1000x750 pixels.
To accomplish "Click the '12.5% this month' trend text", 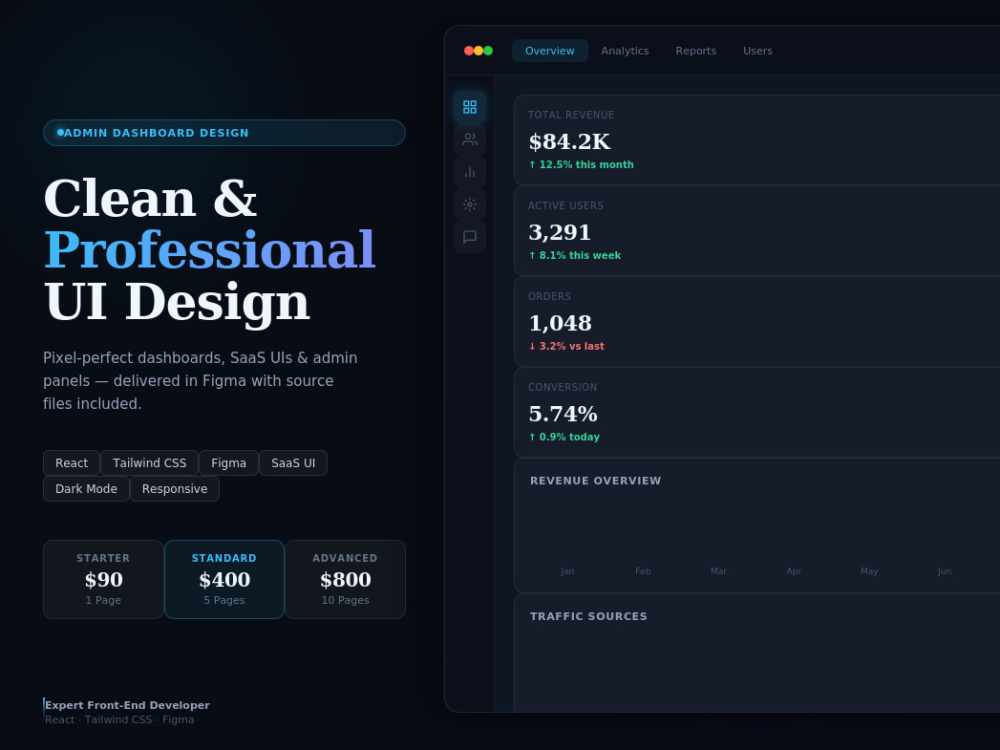I will [581, 165].
